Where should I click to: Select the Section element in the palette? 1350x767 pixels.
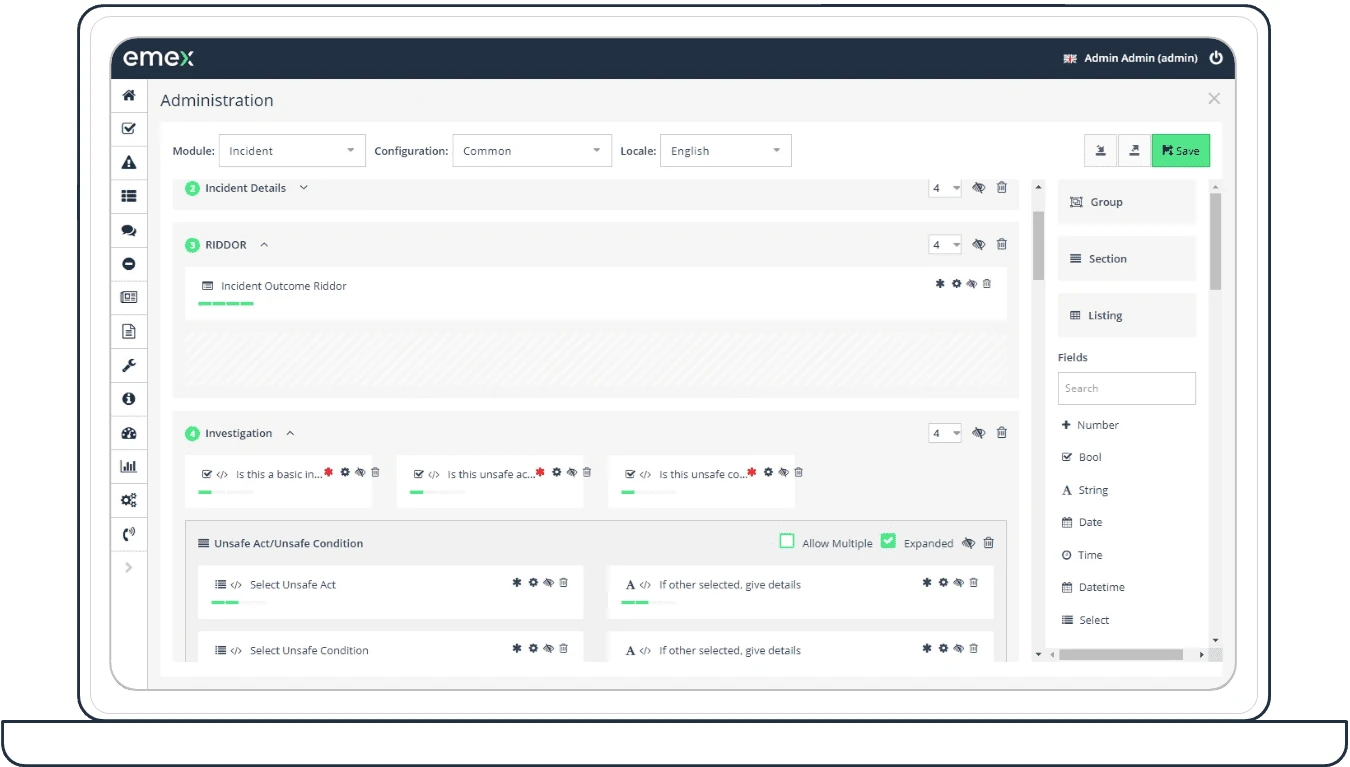coord(1127,259)
